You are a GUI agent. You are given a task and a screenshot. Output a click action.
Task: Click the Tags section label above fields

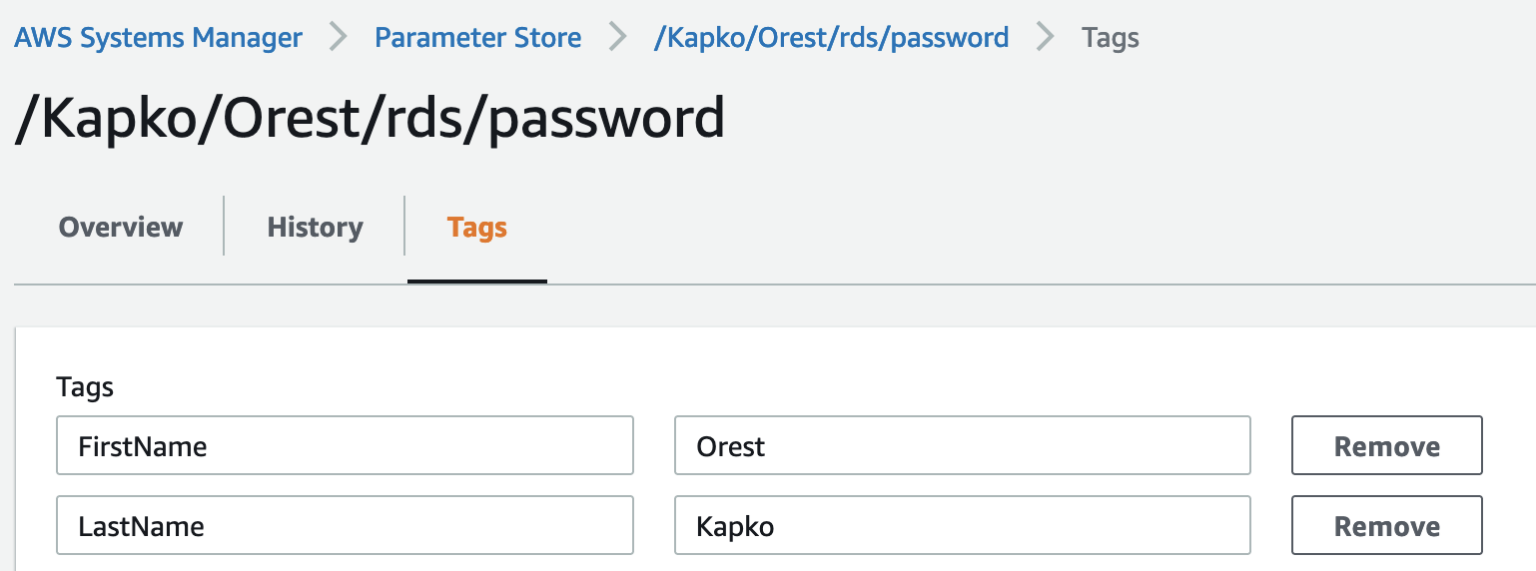[x=85, y=387]
